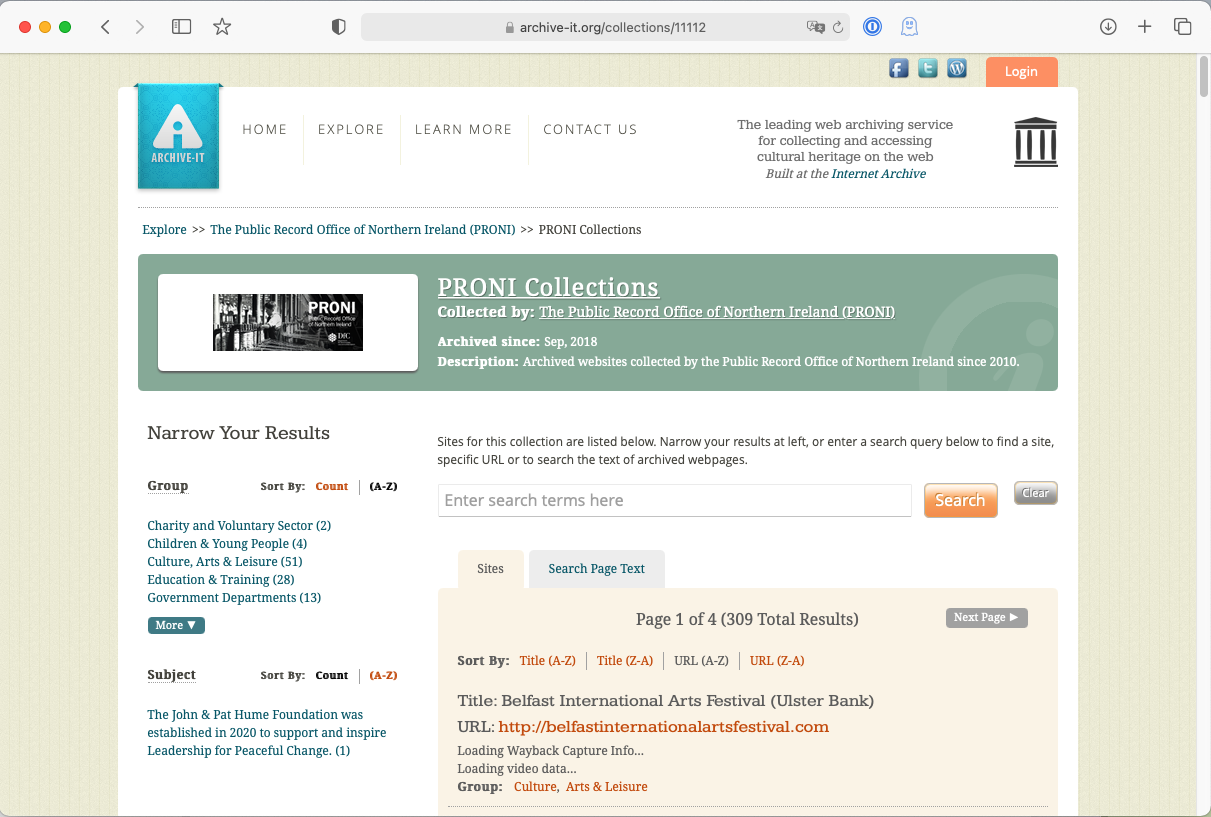The height and width of the screenshot is (817, 1211).
Task: Open the LEARN MORE menu item
Action: tap(463, 129)
